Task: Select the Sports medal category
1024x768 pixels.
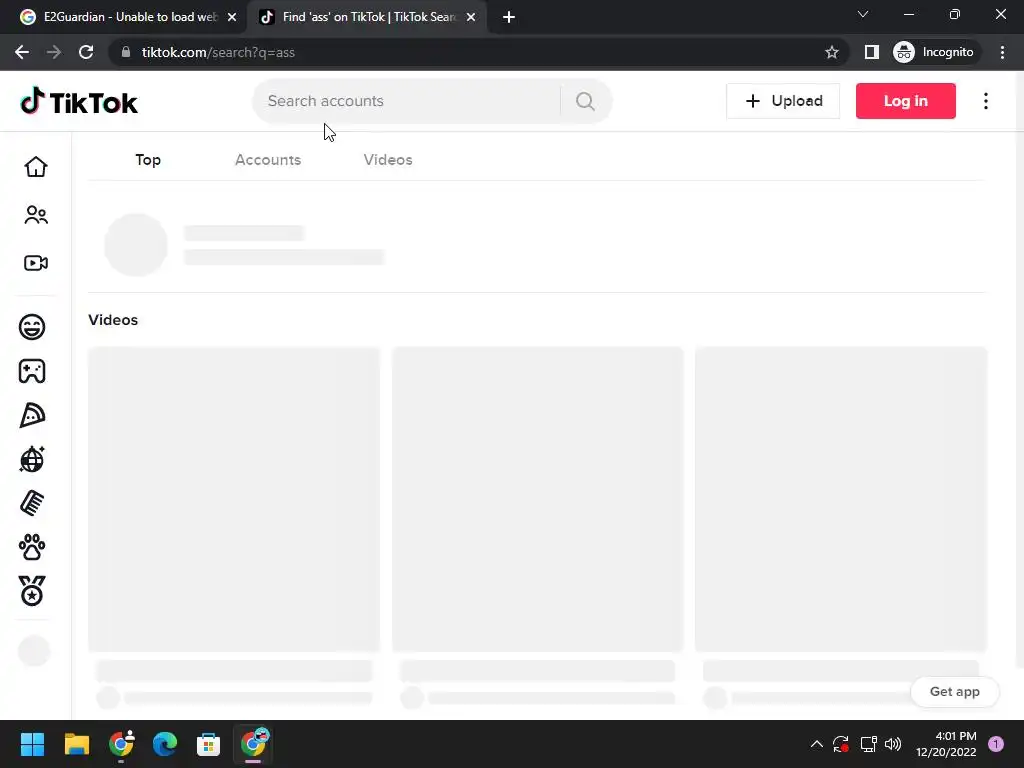Action: coord(32,591)
